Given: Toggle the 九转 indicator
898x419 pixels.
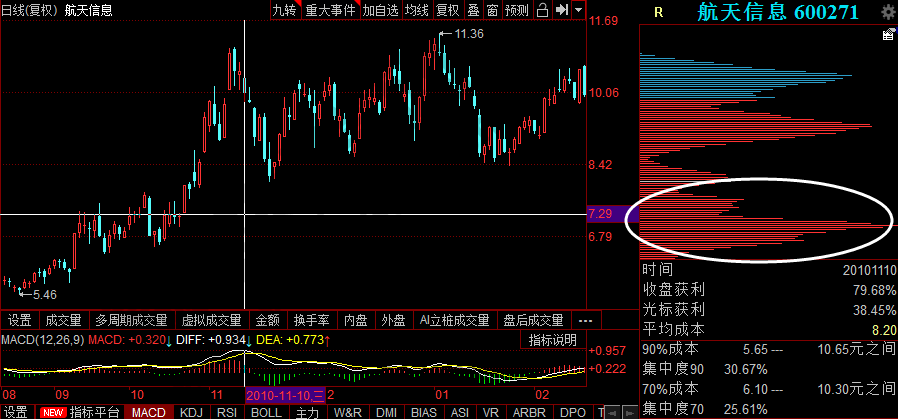Looking at the screenshot, I should coord(285,10).
